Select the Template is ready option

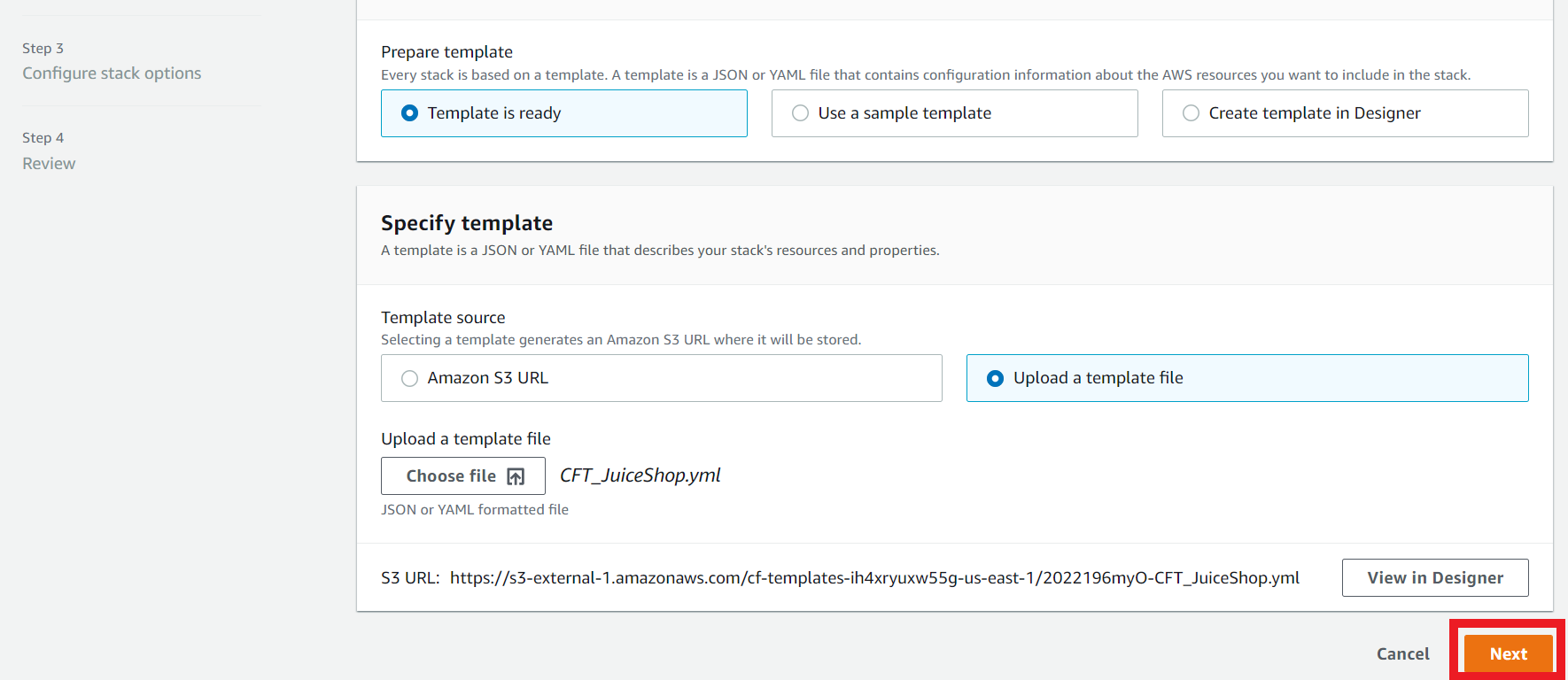[x=563, y=113]
